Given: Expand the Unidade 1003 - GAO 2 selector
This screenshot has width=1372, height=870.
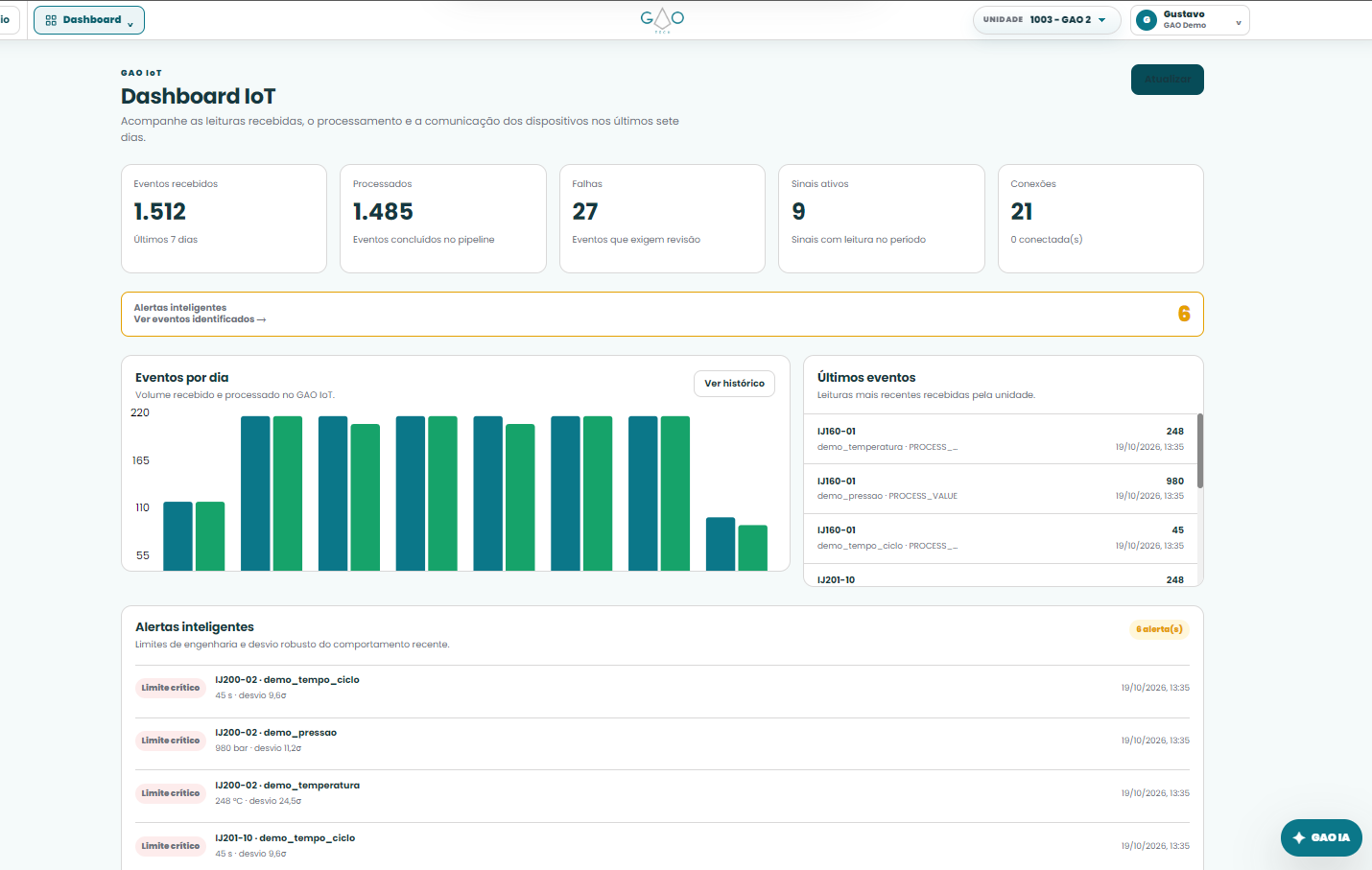Looking at the screenshot, I should 1047,20.
